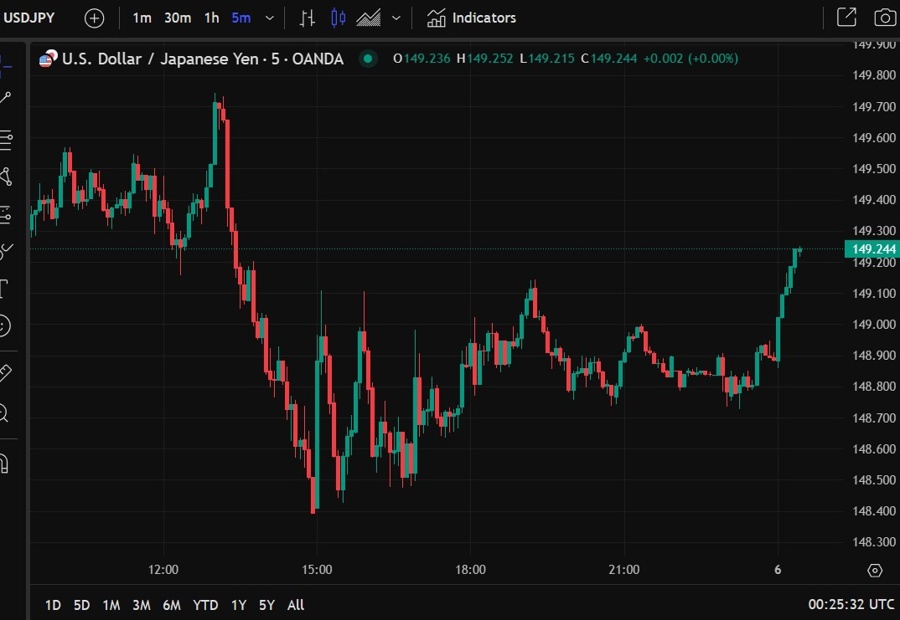Viewport: 900px width, 620px height.
Task: Open the Indicators button
Action: (472, 18)
